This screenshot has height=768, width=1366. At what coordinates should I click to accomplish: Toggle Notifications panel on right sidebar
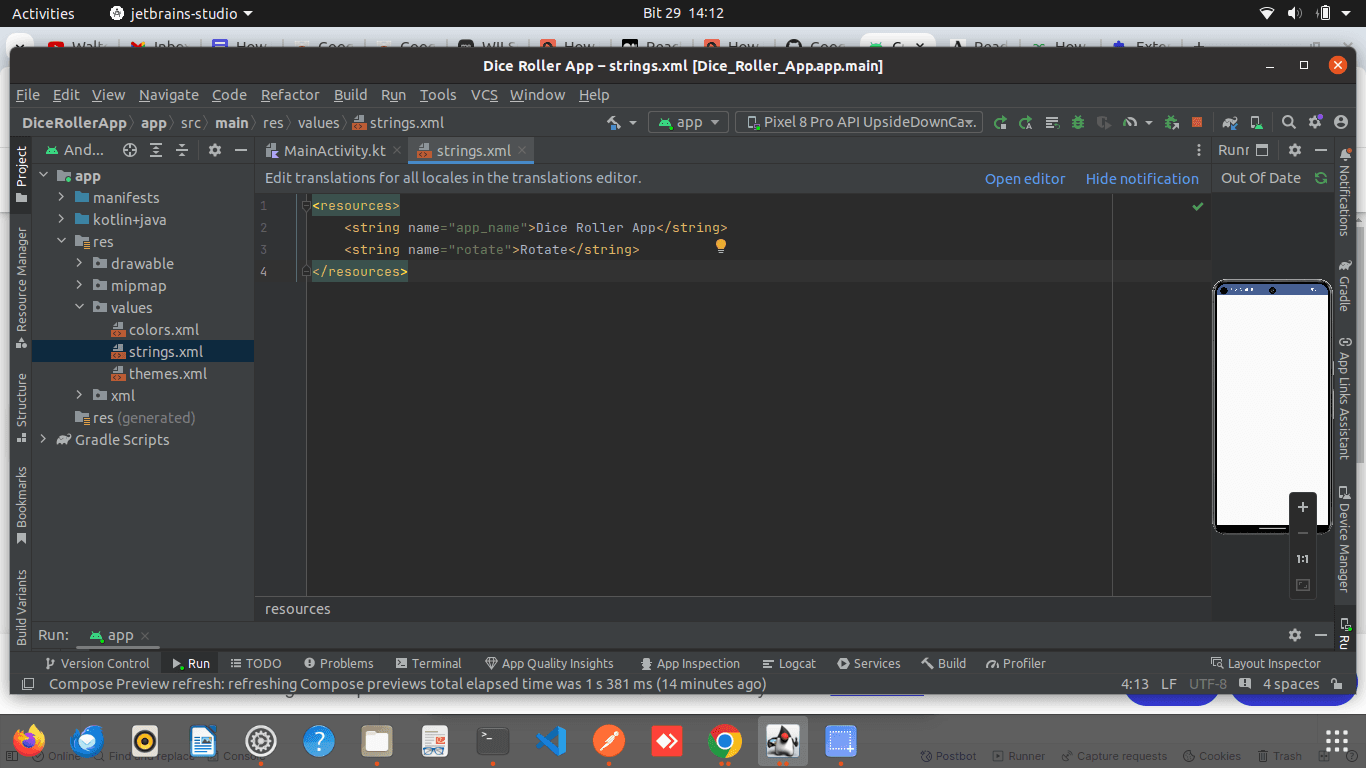[x=1344, y=192]
